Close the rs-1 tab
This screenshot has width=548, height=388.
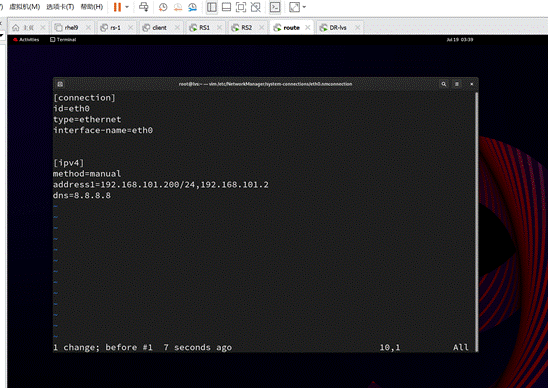coord(130,28)
